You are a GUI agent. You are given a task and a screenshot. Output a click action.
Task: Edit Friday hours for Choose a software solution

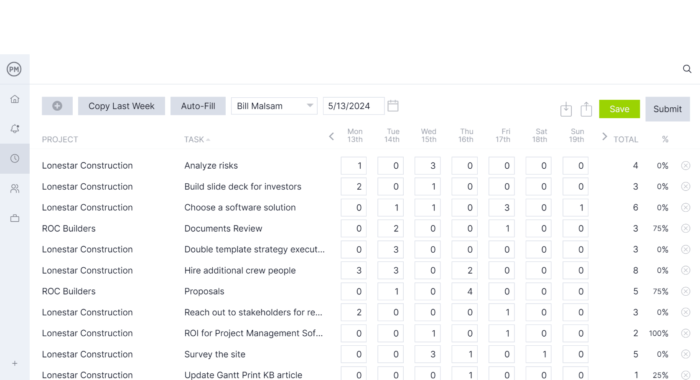tap(501, 208)
